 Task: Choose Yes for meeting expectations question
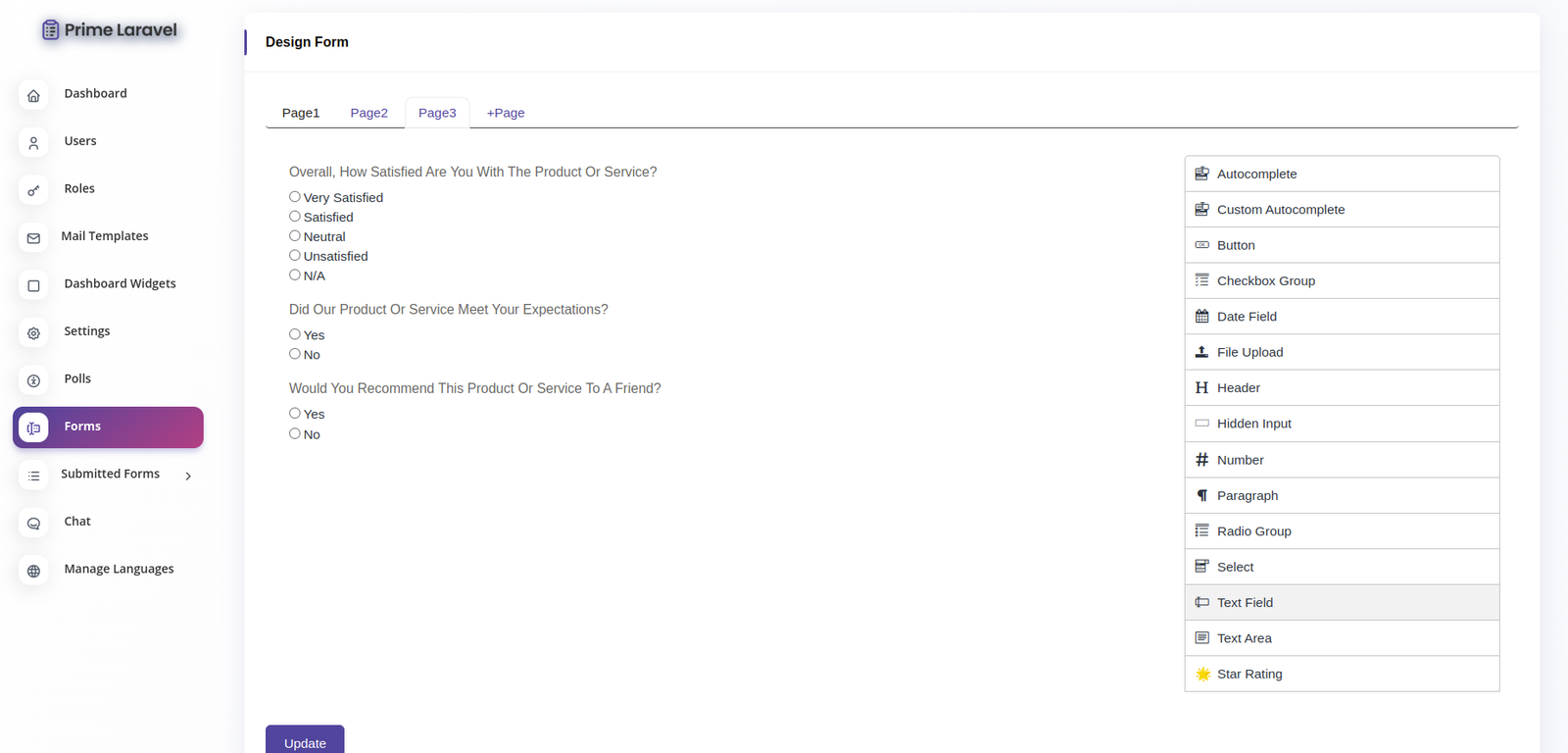click(x=295, y=334)
